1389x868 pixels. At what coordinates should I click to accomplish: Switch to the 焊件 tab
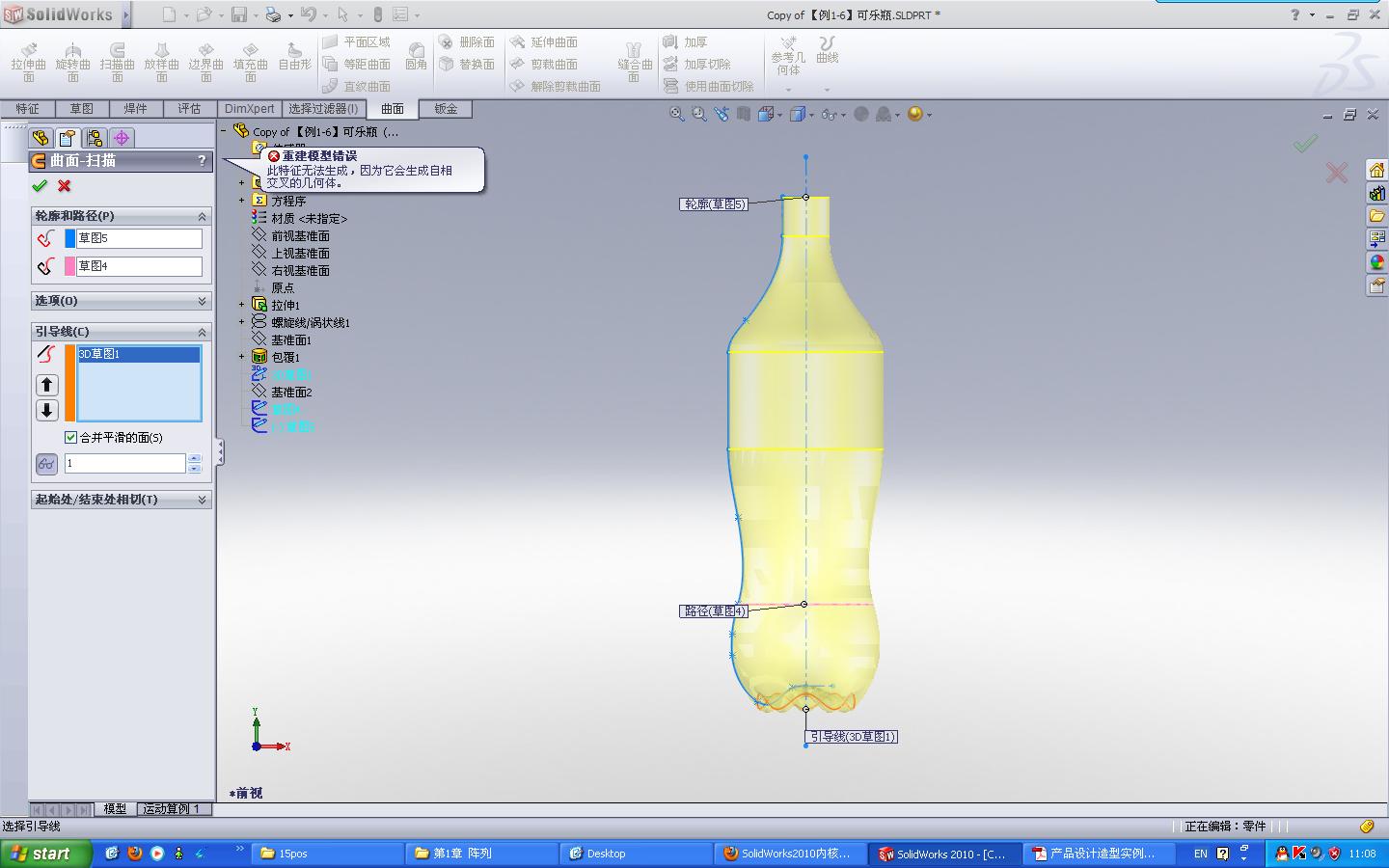point(136,109)
